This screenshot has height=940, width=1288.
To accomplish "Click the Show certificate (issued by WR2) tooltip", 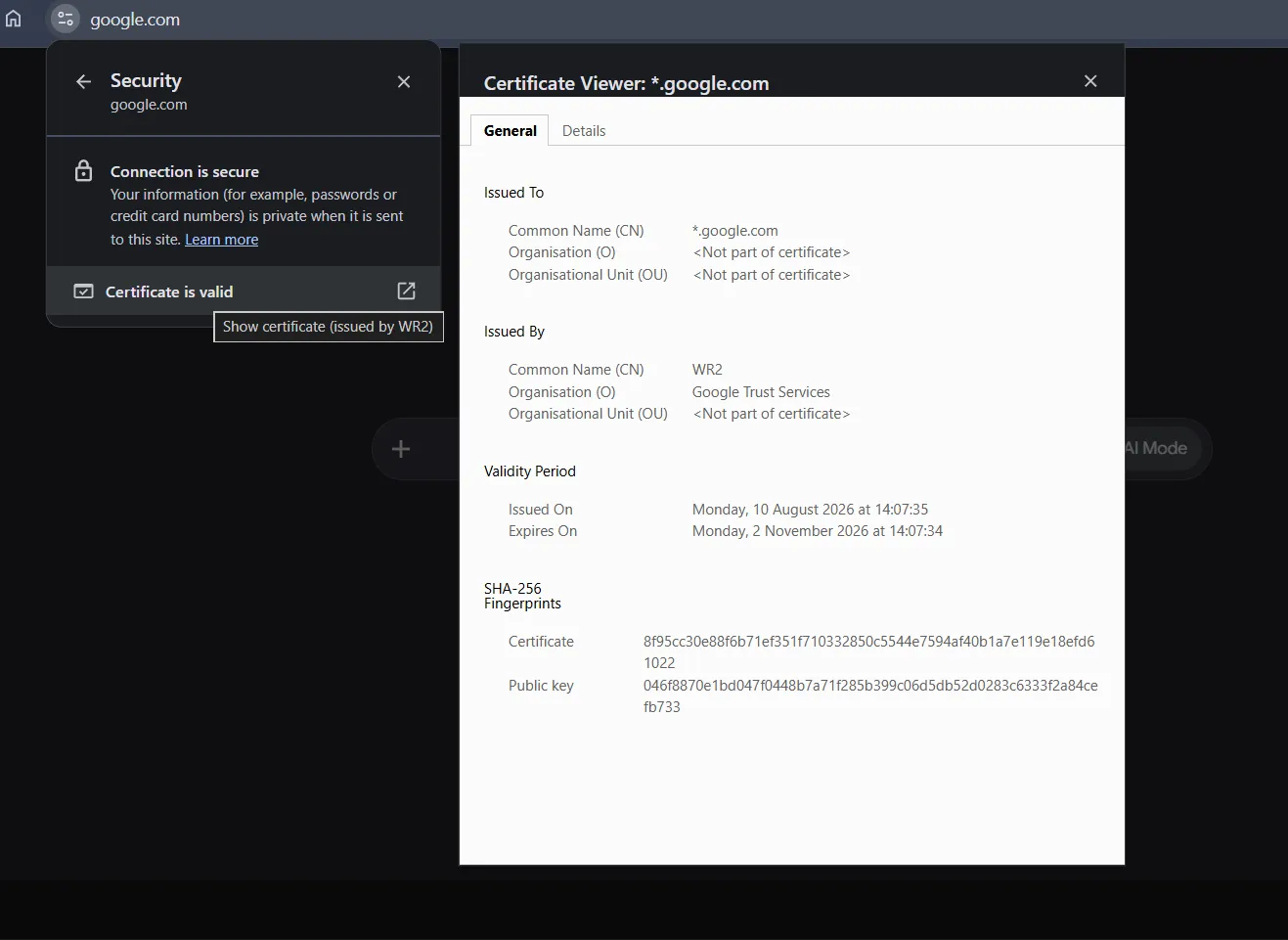I will 329,327.
